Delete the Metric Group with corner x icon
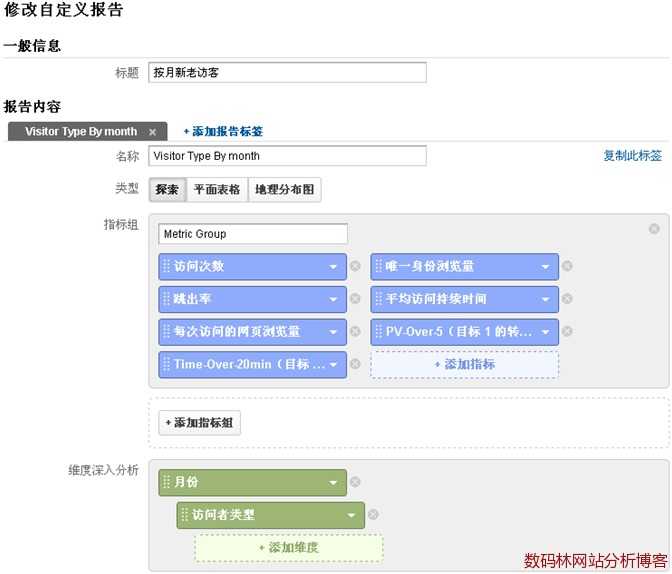Image resolution: width=672 pixels, height=574 pixels. point(654,228)
